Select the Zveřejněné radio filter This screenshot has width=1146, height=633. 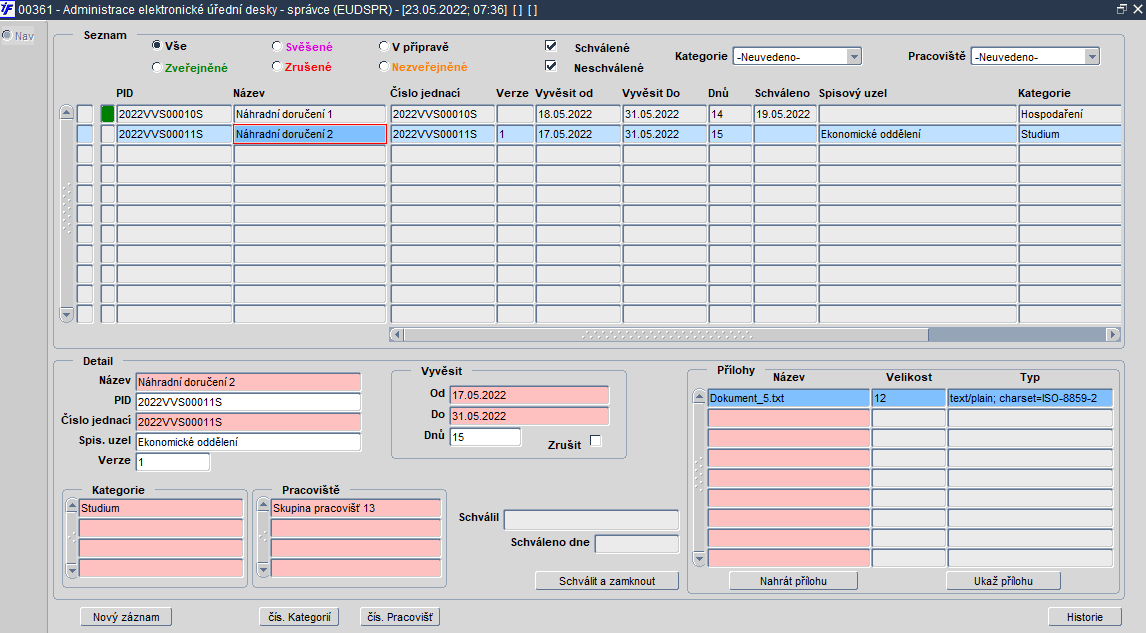(x=157, y=67)
